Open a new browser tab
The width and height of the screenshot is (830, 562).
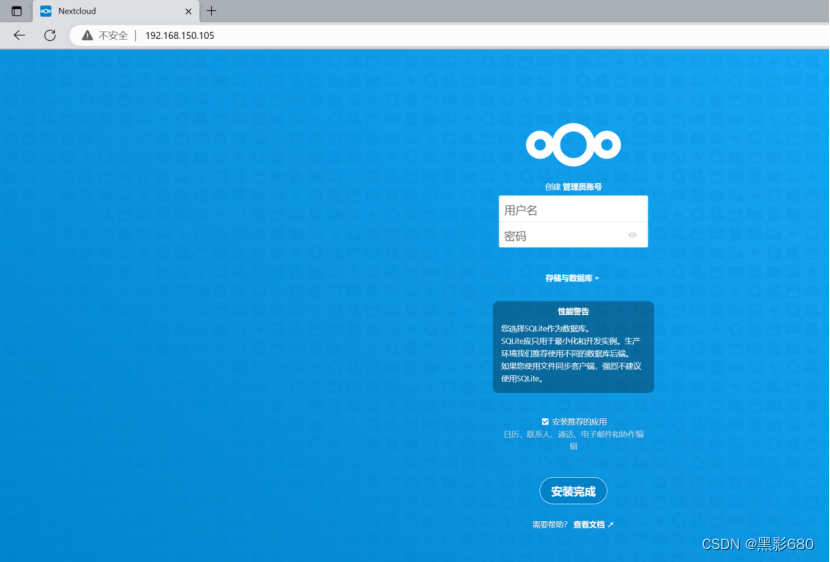click(x=211, y=11)
